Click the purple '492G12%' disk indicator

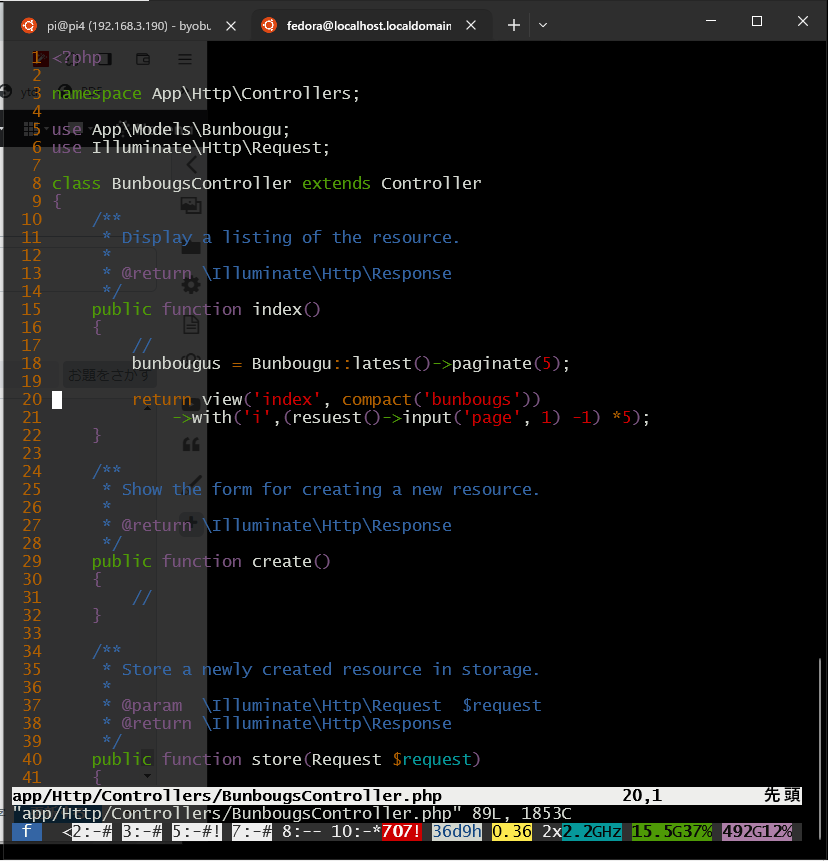[757, 832]
